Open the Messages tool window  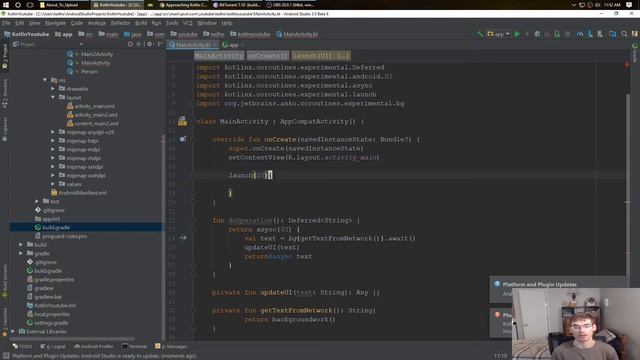point(171,346)
